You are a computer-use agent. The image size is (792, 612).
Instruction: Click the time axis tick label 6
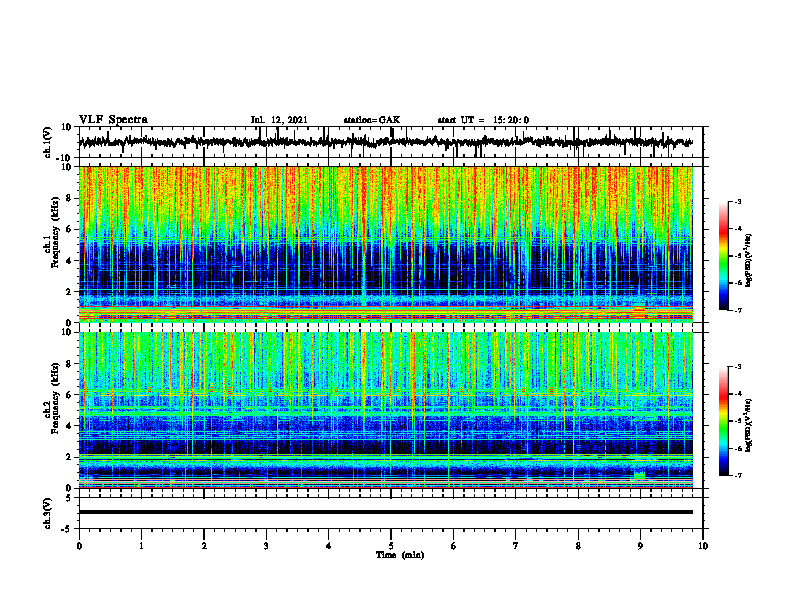coord(454,546)
